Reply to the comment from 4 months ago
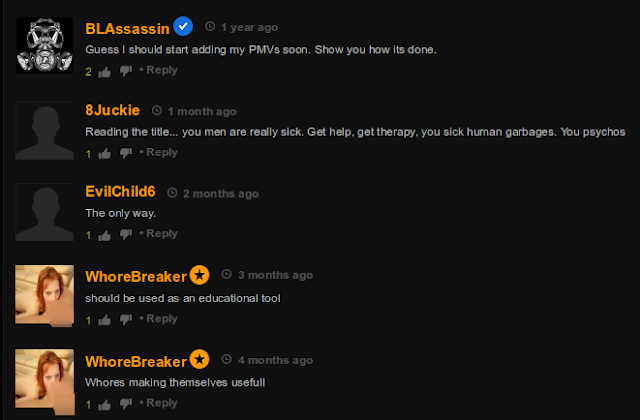The image size is (640, 420). [x=162, y=403]
